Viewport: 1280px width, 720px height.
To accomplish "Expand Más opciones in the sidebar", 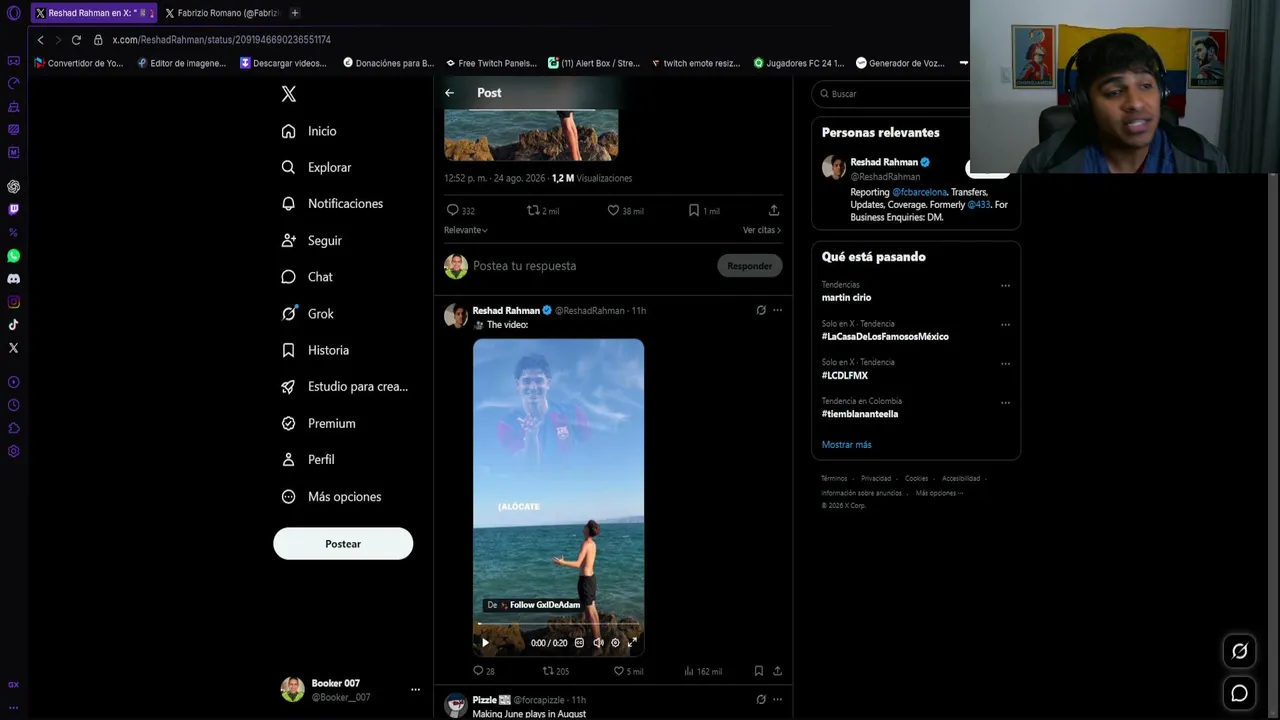I will click(x=332, y=497).
